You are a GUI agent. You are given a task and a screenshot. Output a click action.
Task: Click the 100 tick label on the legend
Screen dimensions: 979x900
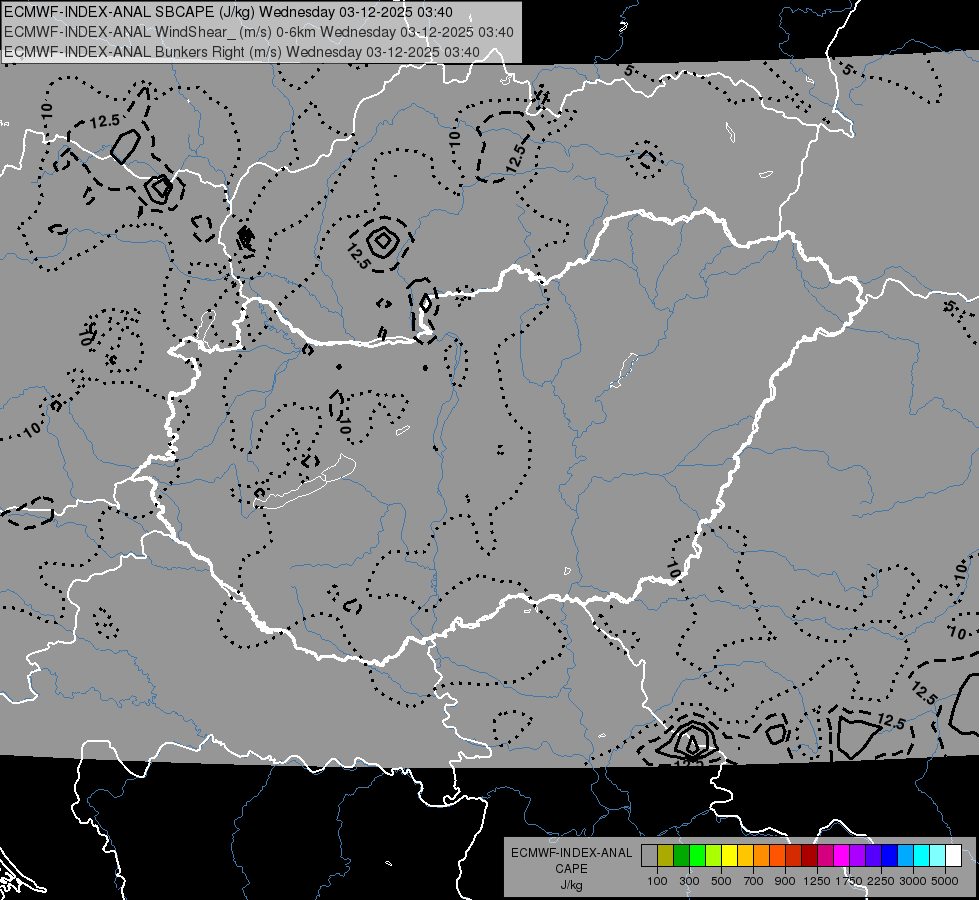click(x=657, y=881)
